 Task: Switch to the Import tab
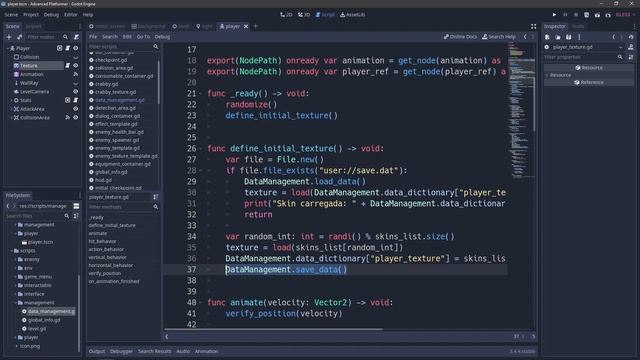(33, 26)
